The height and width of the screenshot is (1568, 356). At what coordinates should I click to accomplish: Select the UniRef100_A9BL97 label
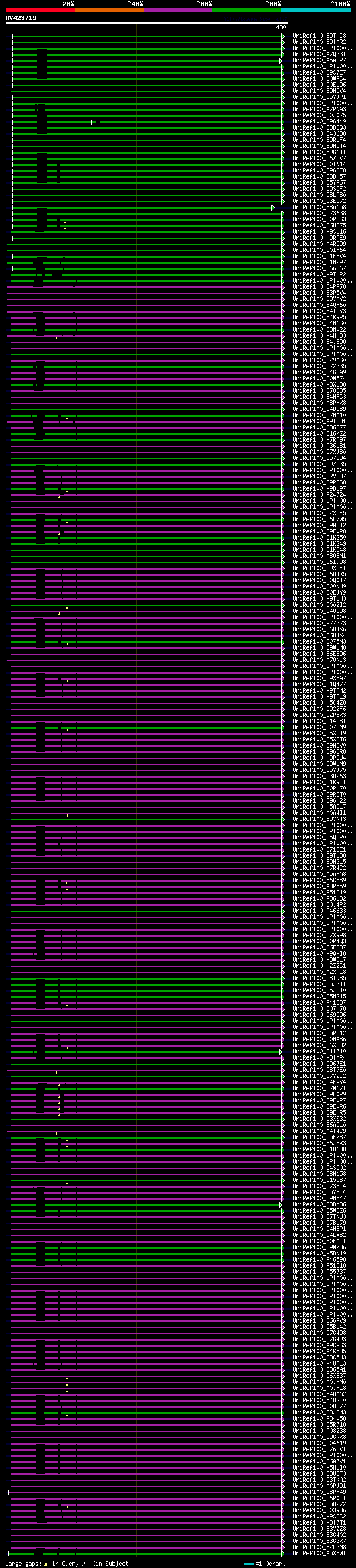(x=319, y=489)
